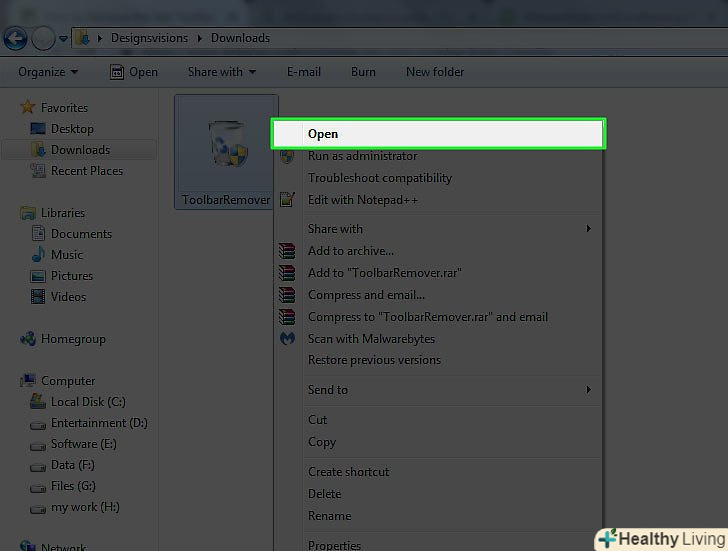The image size is (728, 551).
Task: Choose Edit with Notepad++
Action: [438, 200]
